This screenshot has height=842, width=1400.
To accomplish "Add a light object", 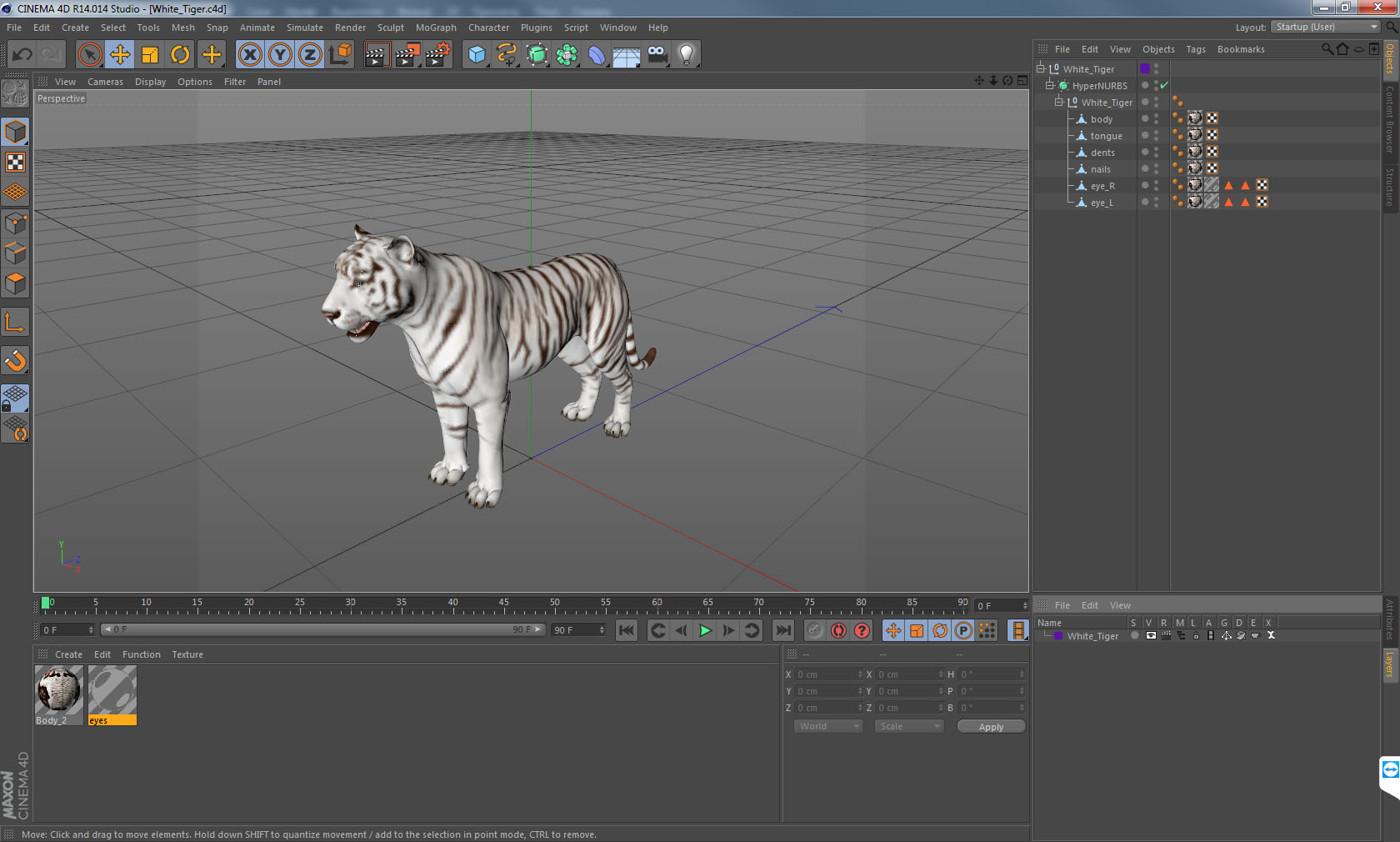I will [687, 55].
